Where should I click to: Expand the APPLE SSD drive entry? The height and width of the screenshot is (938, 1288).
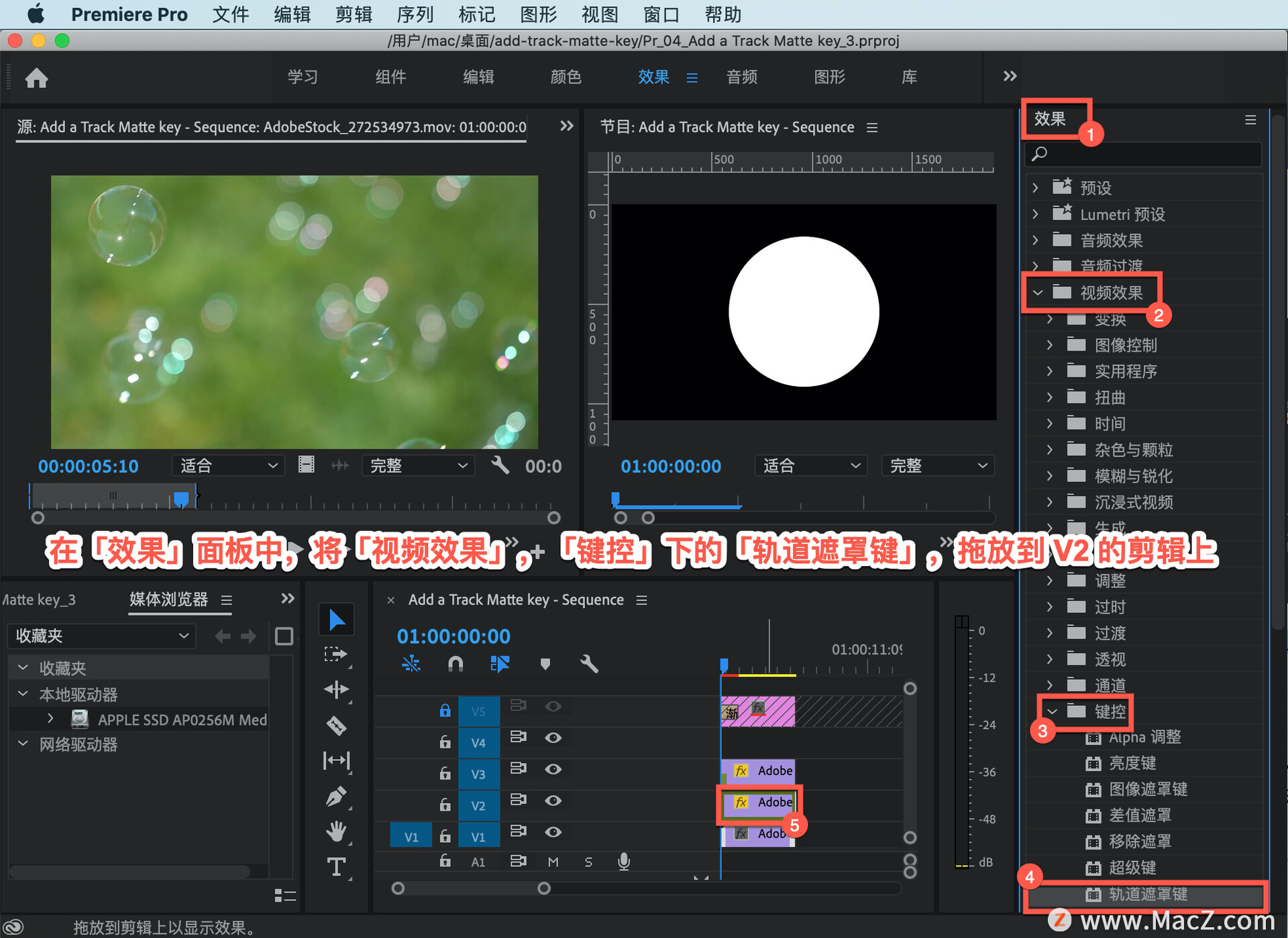point(50,719)
